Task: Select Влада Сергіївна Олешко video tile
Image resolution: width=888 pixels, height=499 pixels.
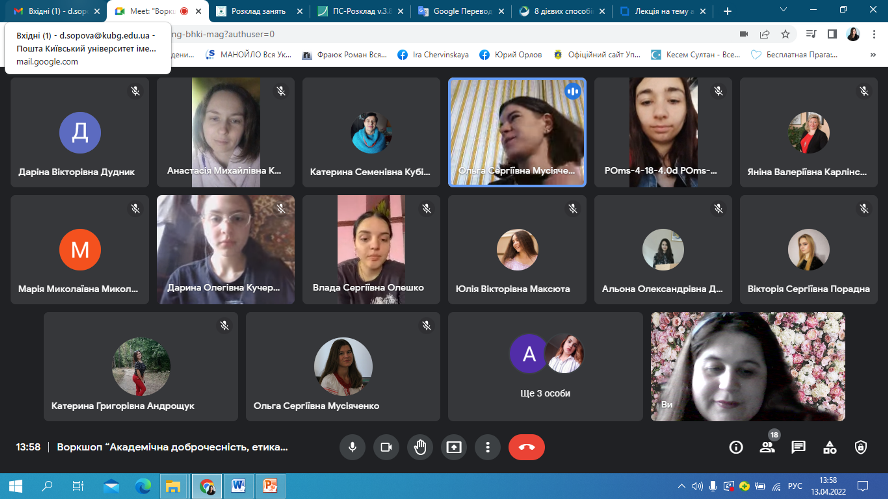Action: 371,249
